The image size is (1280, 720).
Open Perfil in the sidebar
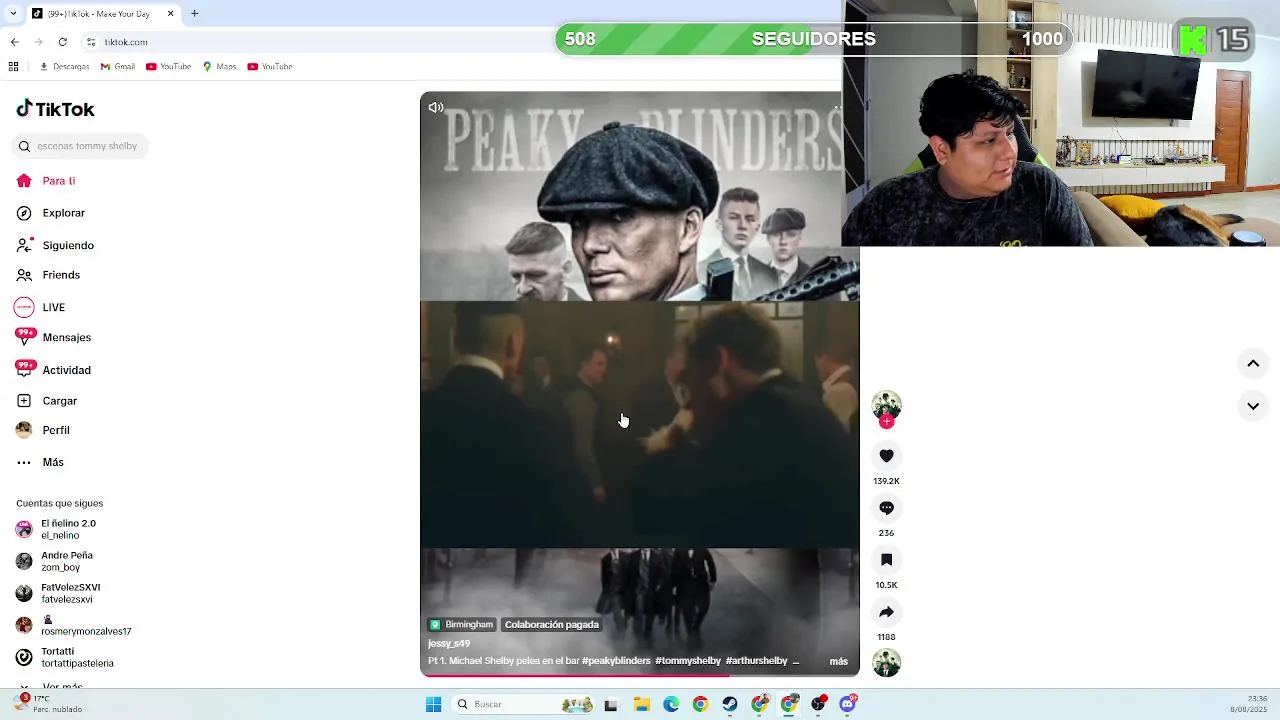(x=43, y=430)
